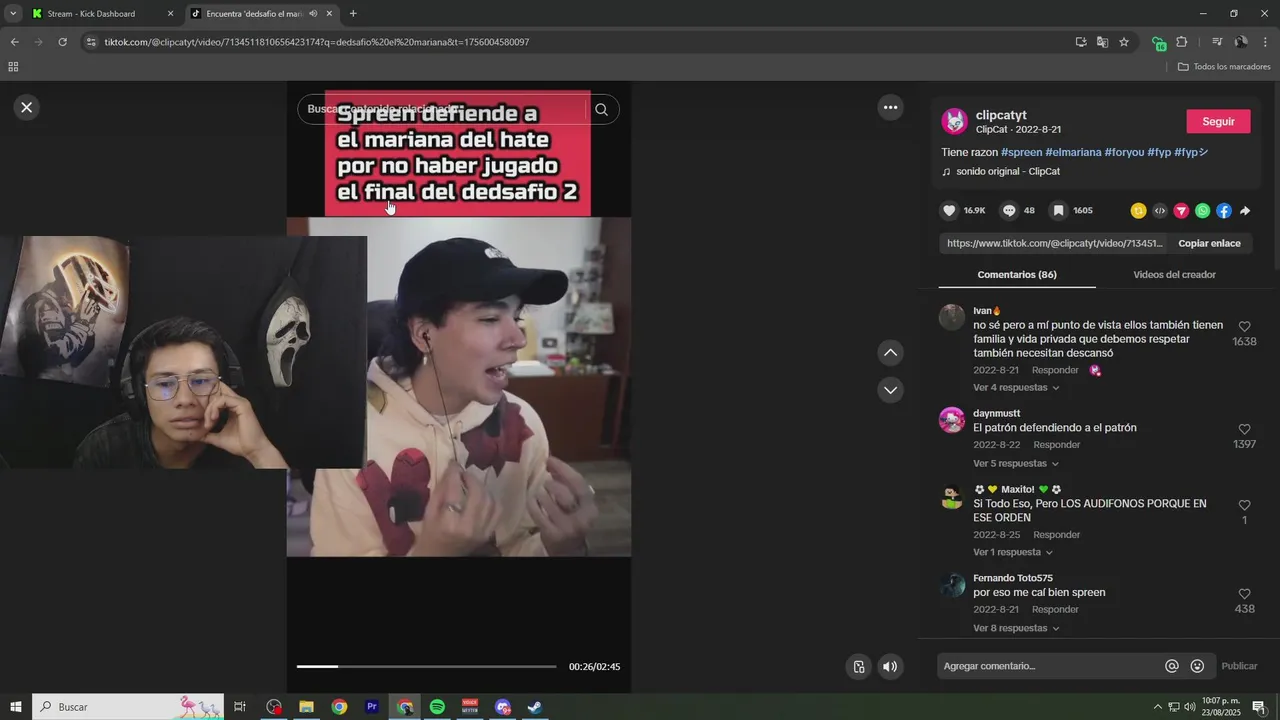Reload the page
This screenshot has width=1280, height=720.
[x=62, y=42]
